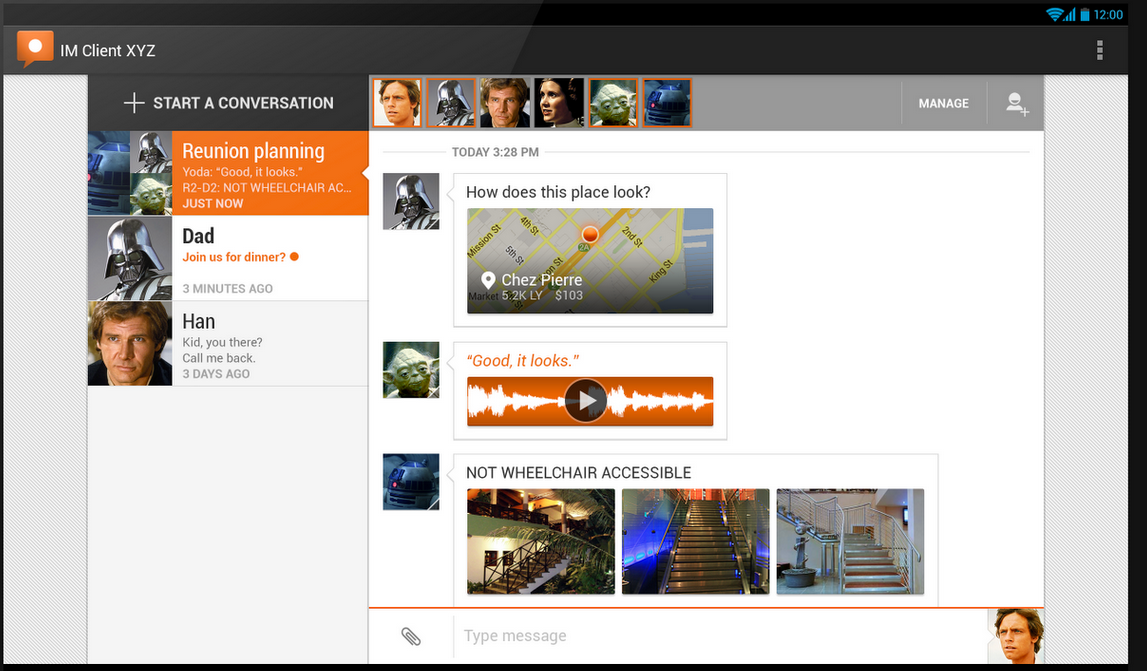This screenshot has height=671, width=1147.
Task: Select Leia's avatar in participant strip
Action: (x=559, y=103)
